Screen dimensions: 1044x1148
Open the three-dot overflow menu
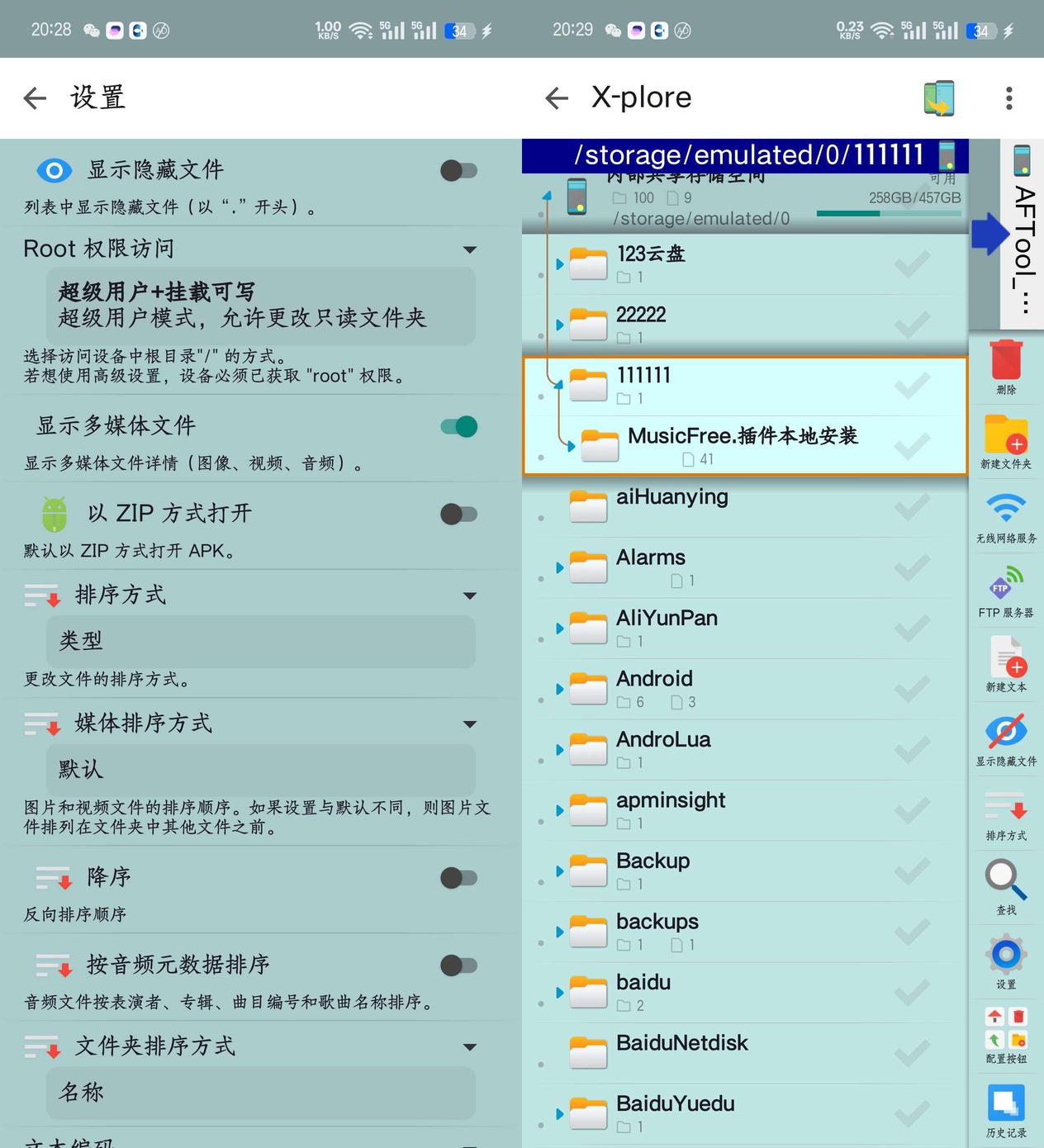pyautogui.click(x=1008, y=98)
